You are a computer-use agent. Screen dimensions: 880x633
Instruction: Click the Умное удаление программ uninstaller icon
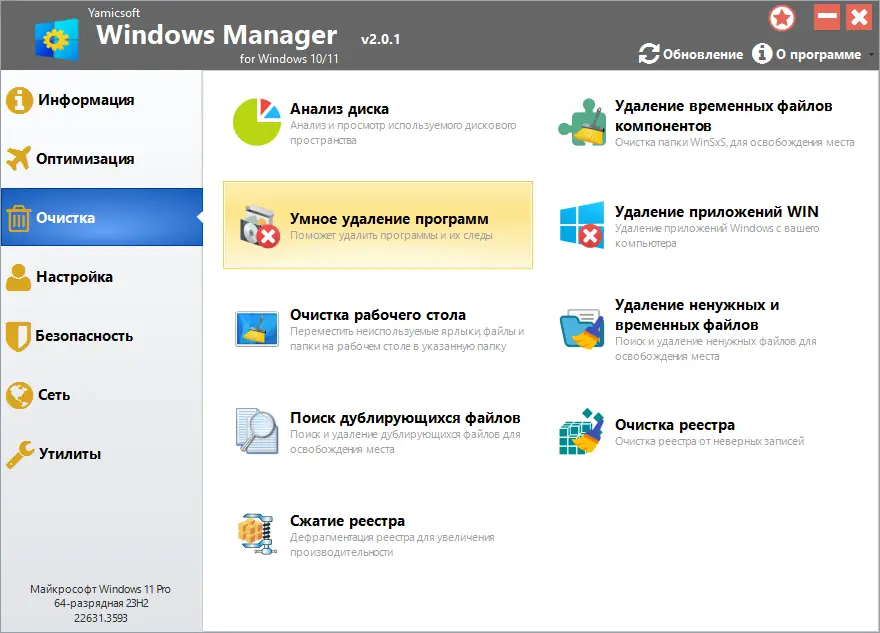click(258, 225)
